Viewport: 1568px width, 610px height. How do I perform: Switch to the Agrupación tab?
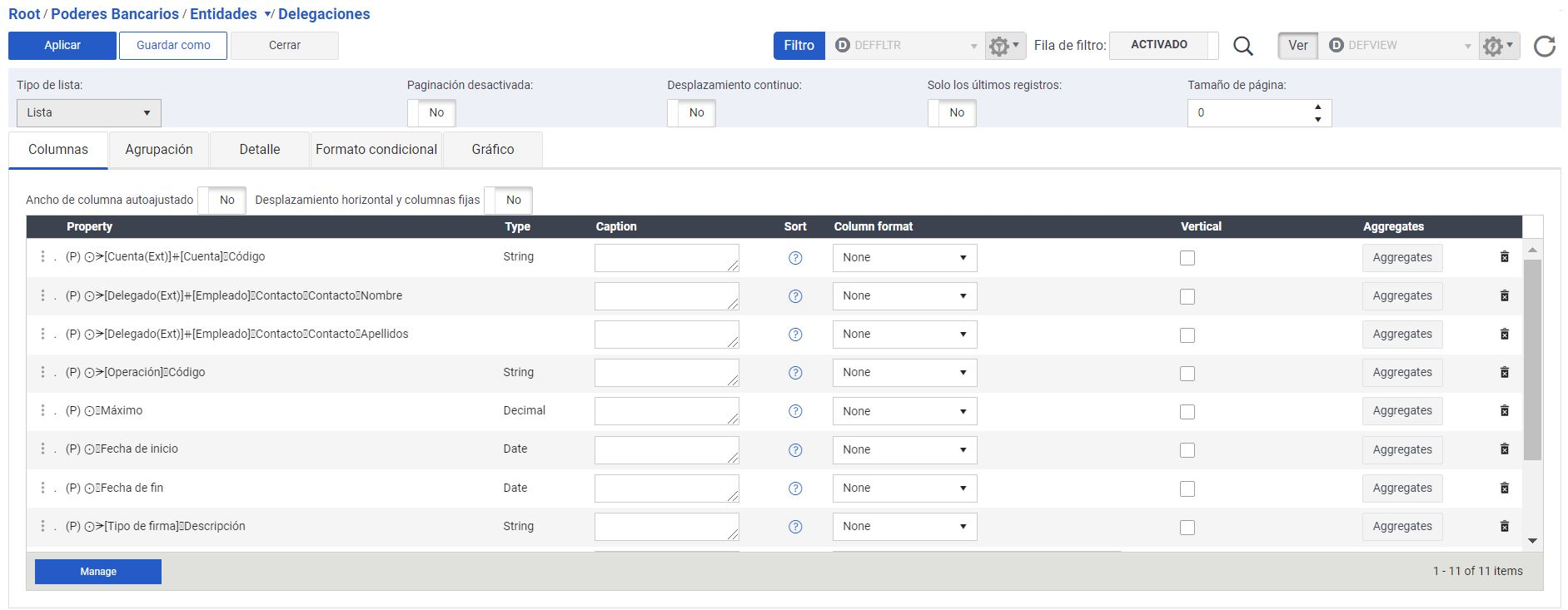tap(159, 150)
